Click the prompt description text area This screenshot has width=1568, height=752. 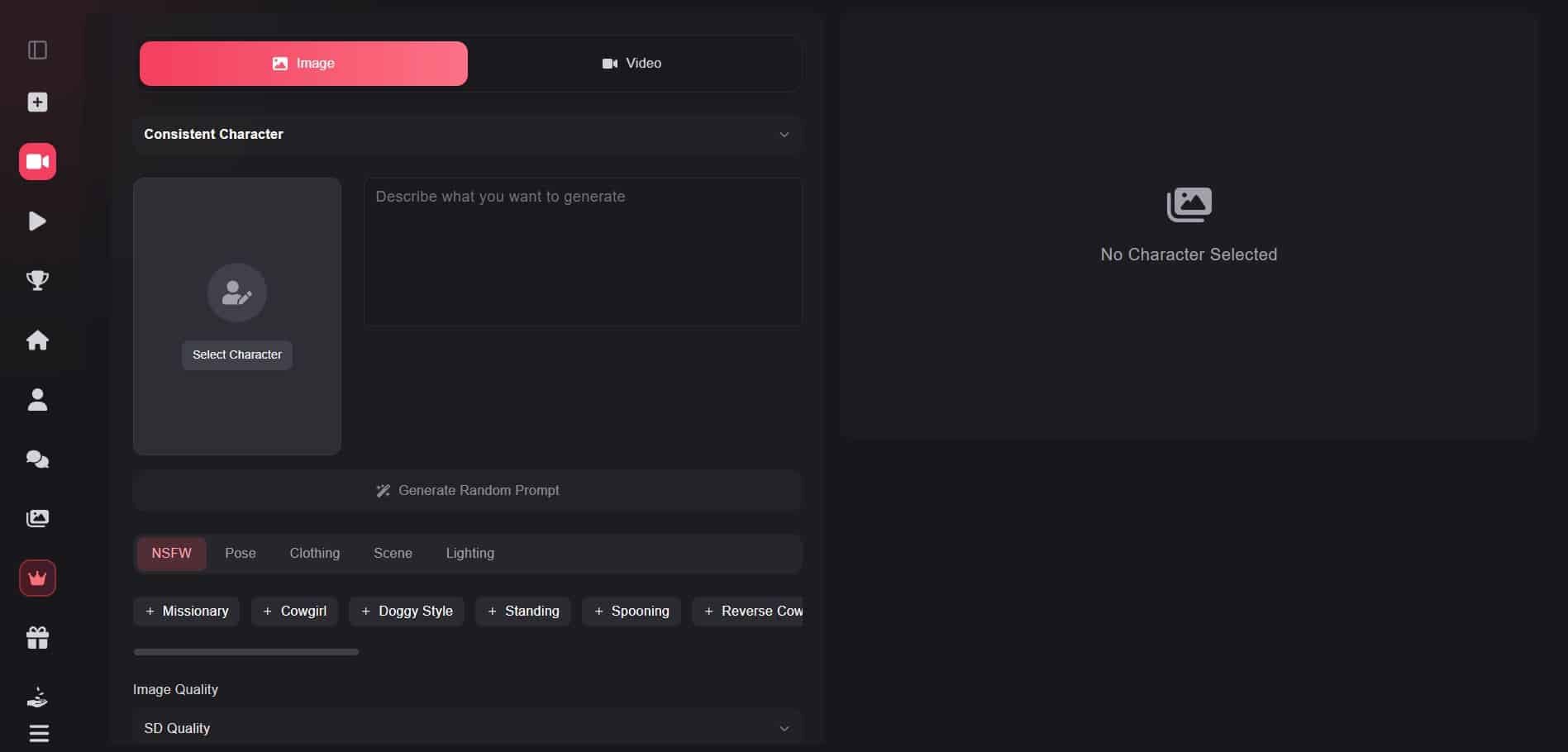(583, 252)
